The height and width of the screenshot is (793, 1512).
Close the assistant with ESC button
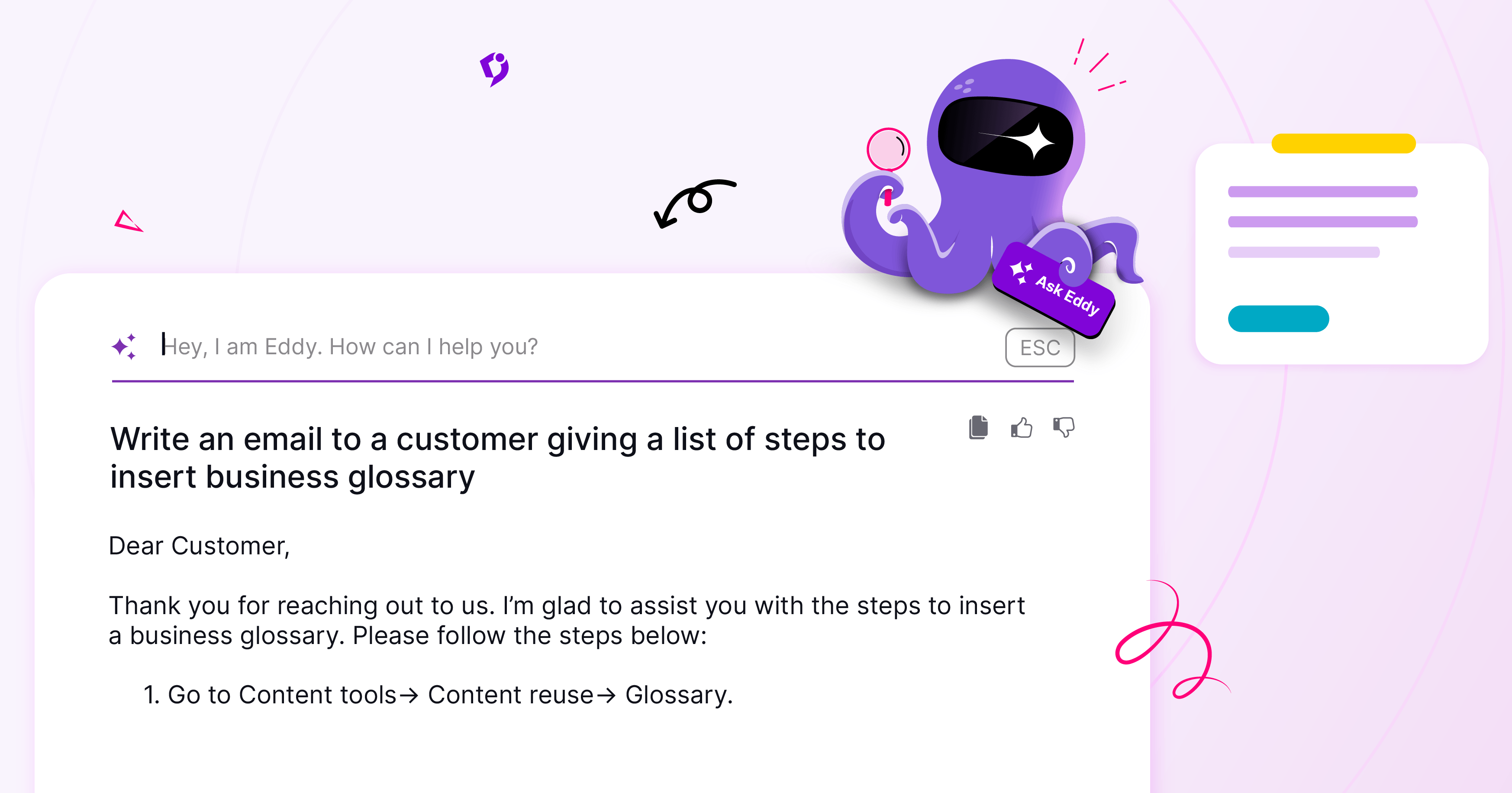tap(1039, 348)
